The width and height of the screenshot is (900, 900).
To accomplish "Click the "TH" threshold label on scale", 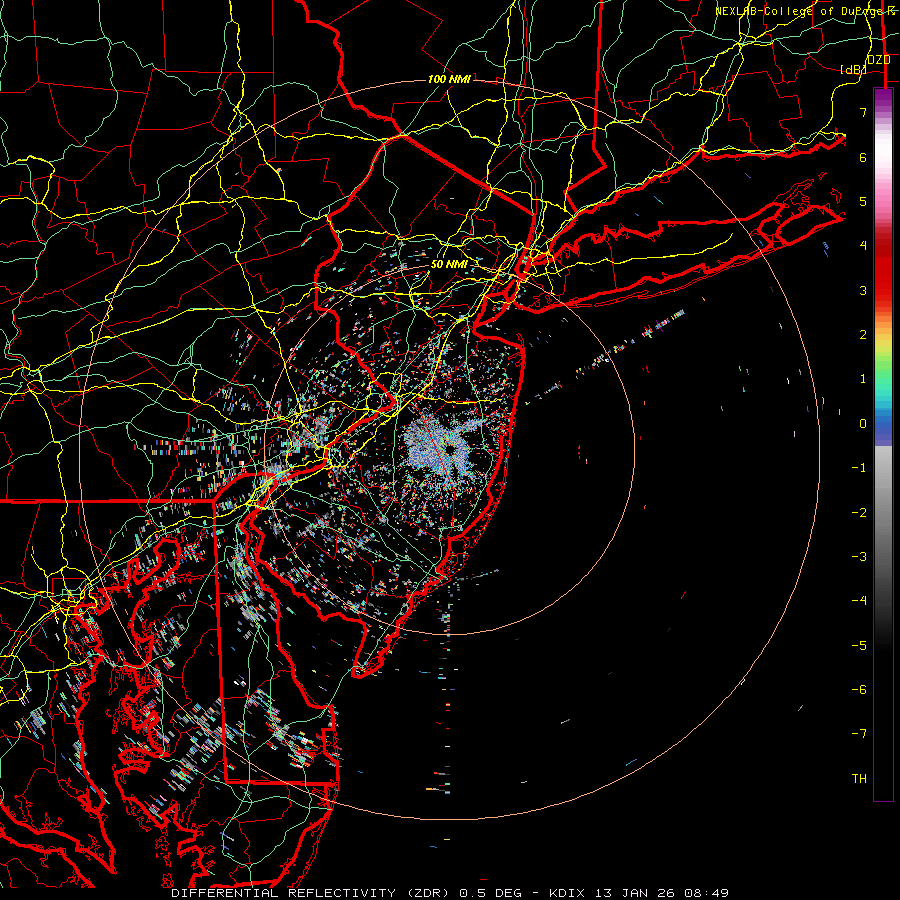I will (x=859, y=779).
